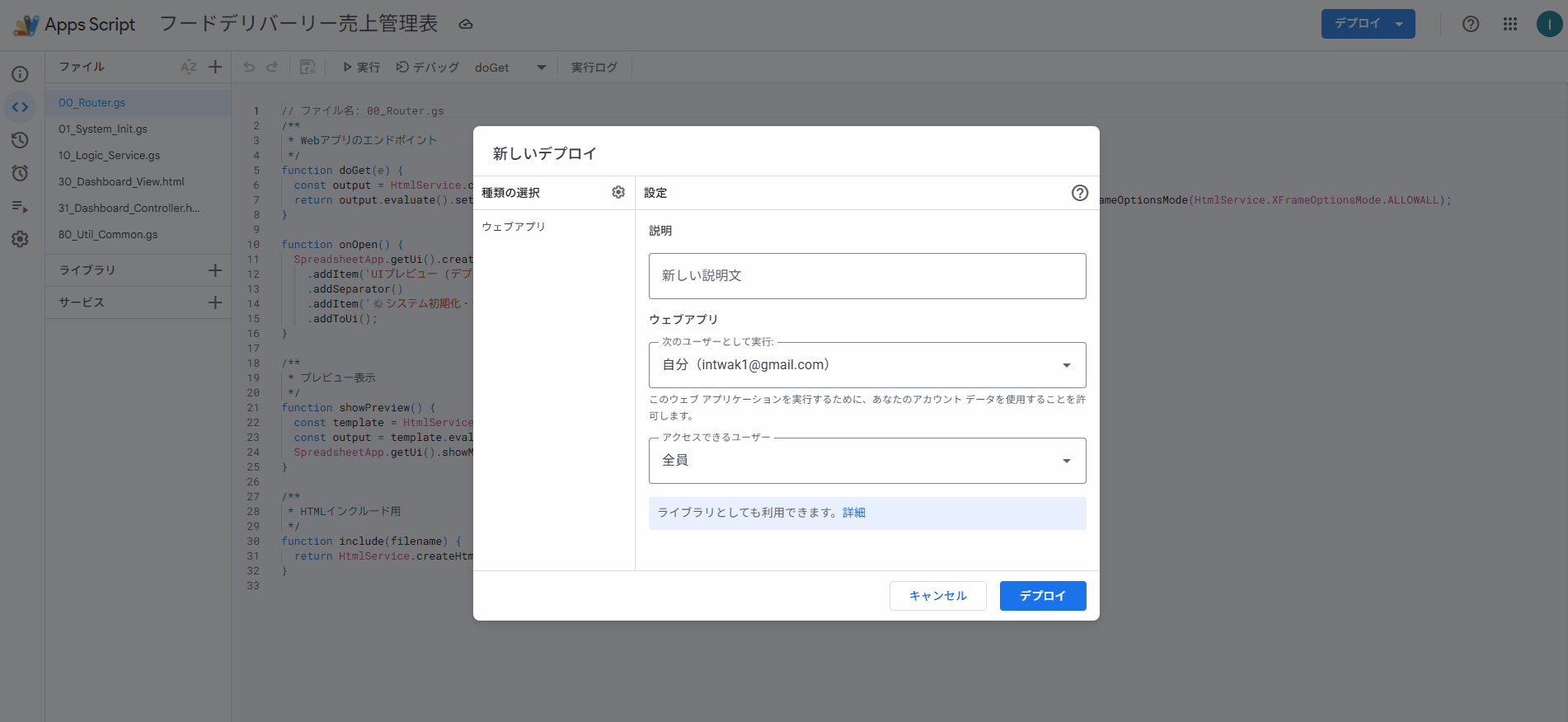This screenshot has width=1568, height=722.
Task: Click the デプロイ button in dialog
Action: tap(1043, 596)
